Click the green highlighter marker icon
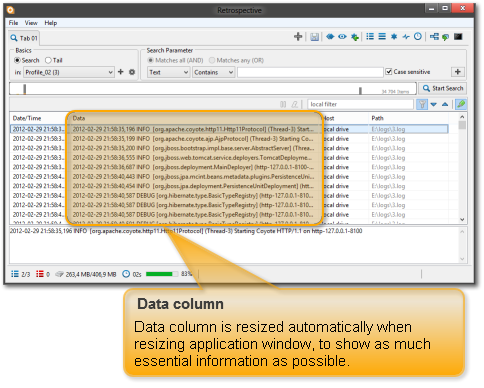This screenshot has height=388, width=484. click(461, 104)
